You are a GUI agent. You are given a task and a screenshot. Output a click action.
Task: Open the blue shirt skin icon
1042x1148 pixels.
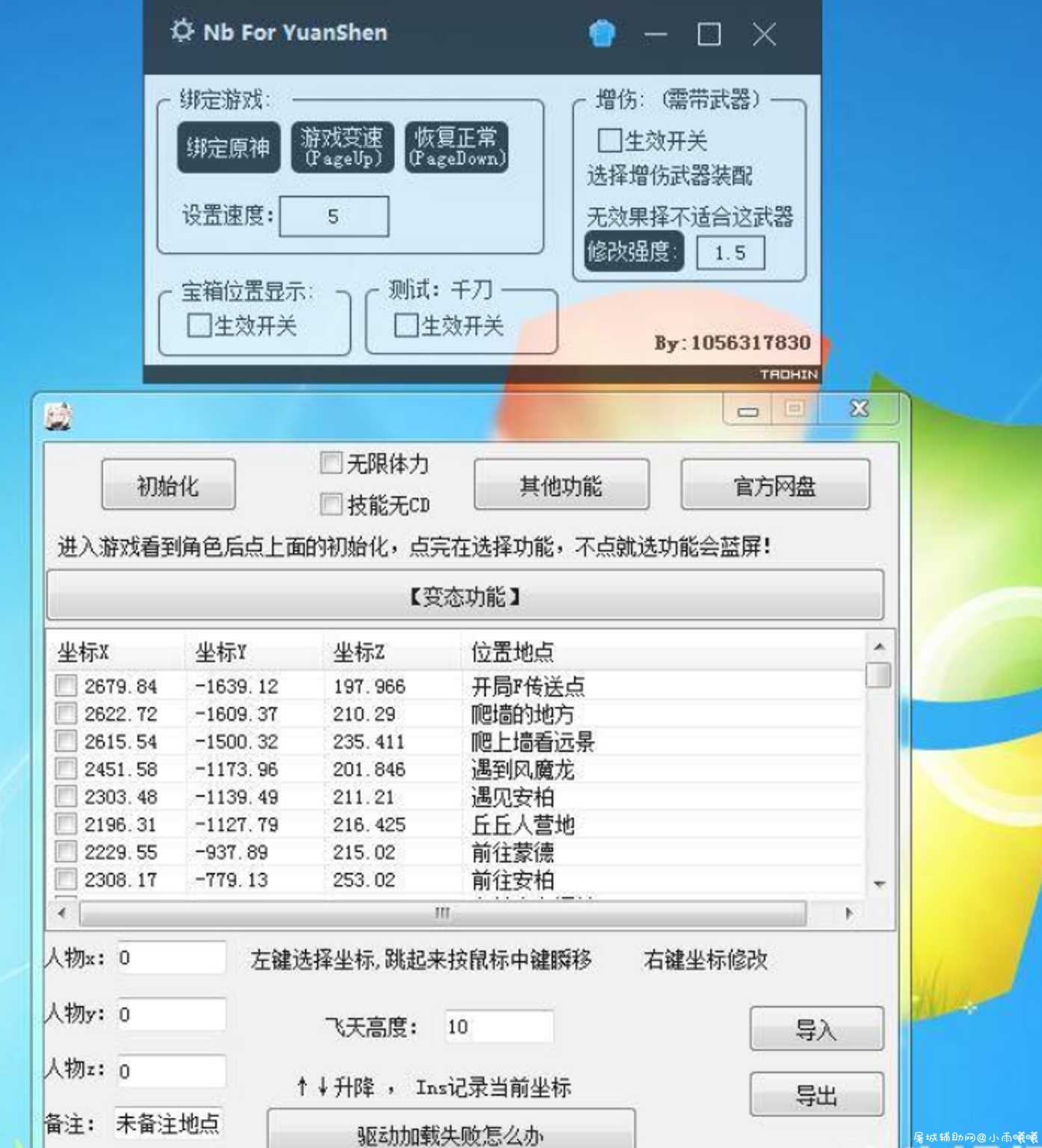click(602, 34)
